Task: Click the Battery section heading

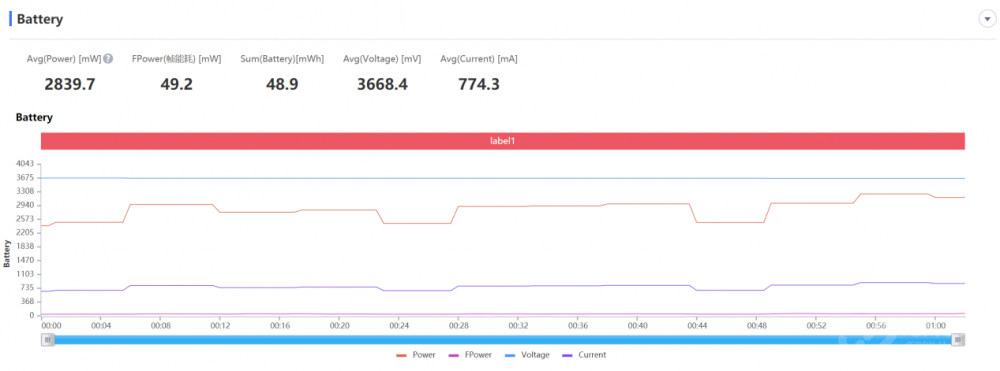Action: click(40, 19)
